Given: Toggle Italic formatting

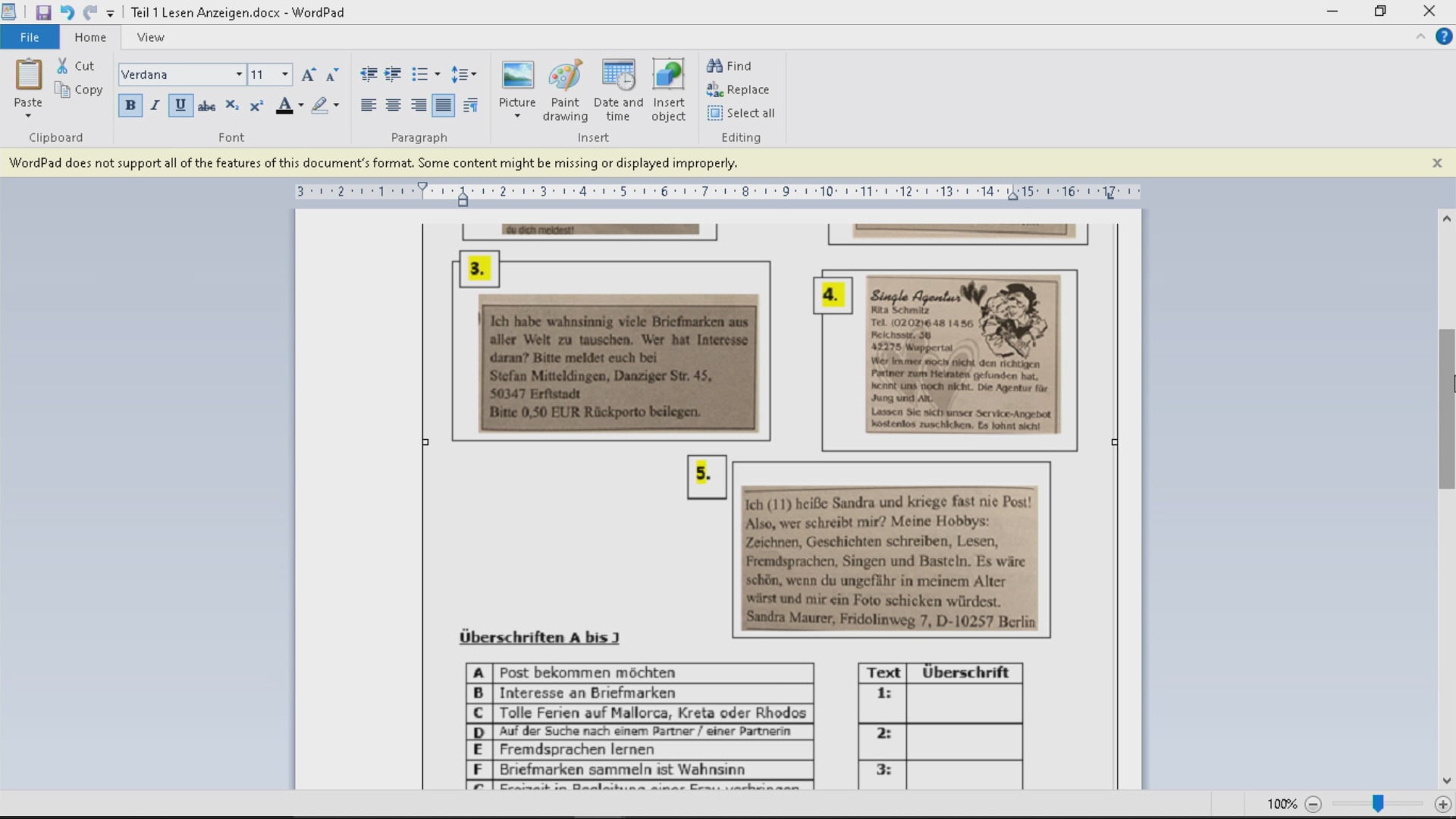Looking at the screenshot, I should pyautogui.click(x=155, y=105).
